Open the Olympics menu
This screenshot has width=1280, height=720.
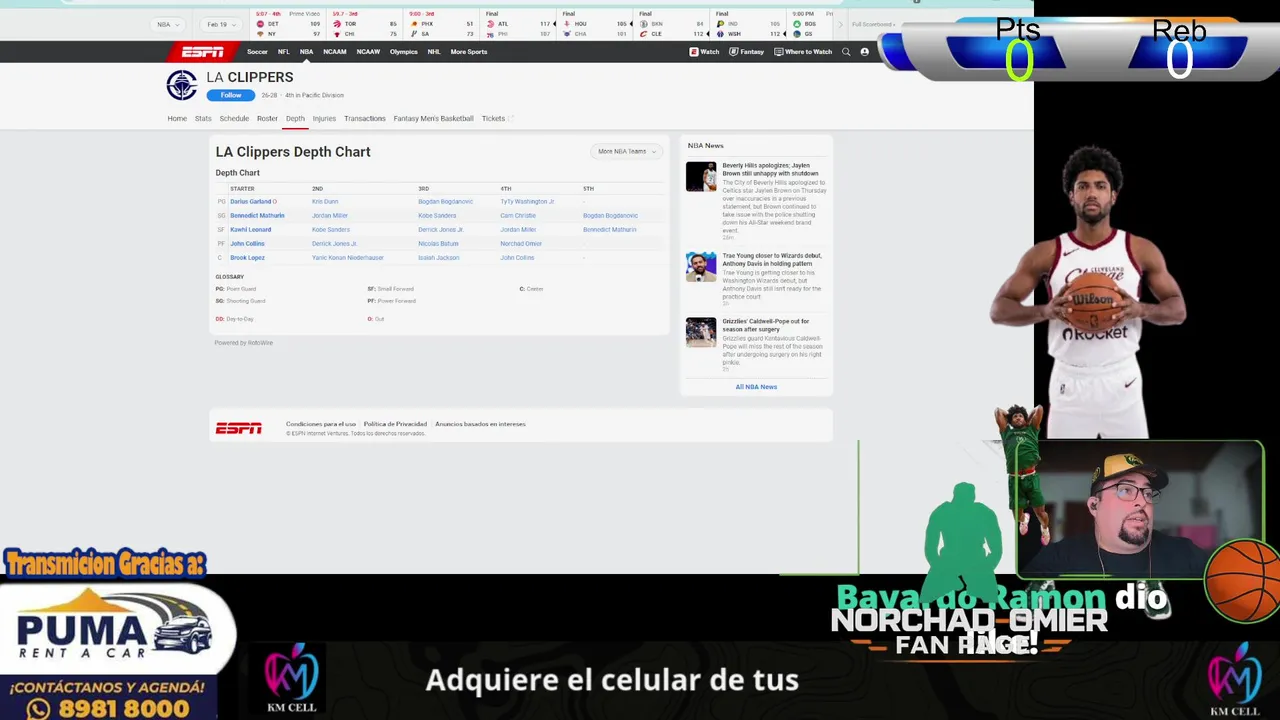tap(404, 52)
